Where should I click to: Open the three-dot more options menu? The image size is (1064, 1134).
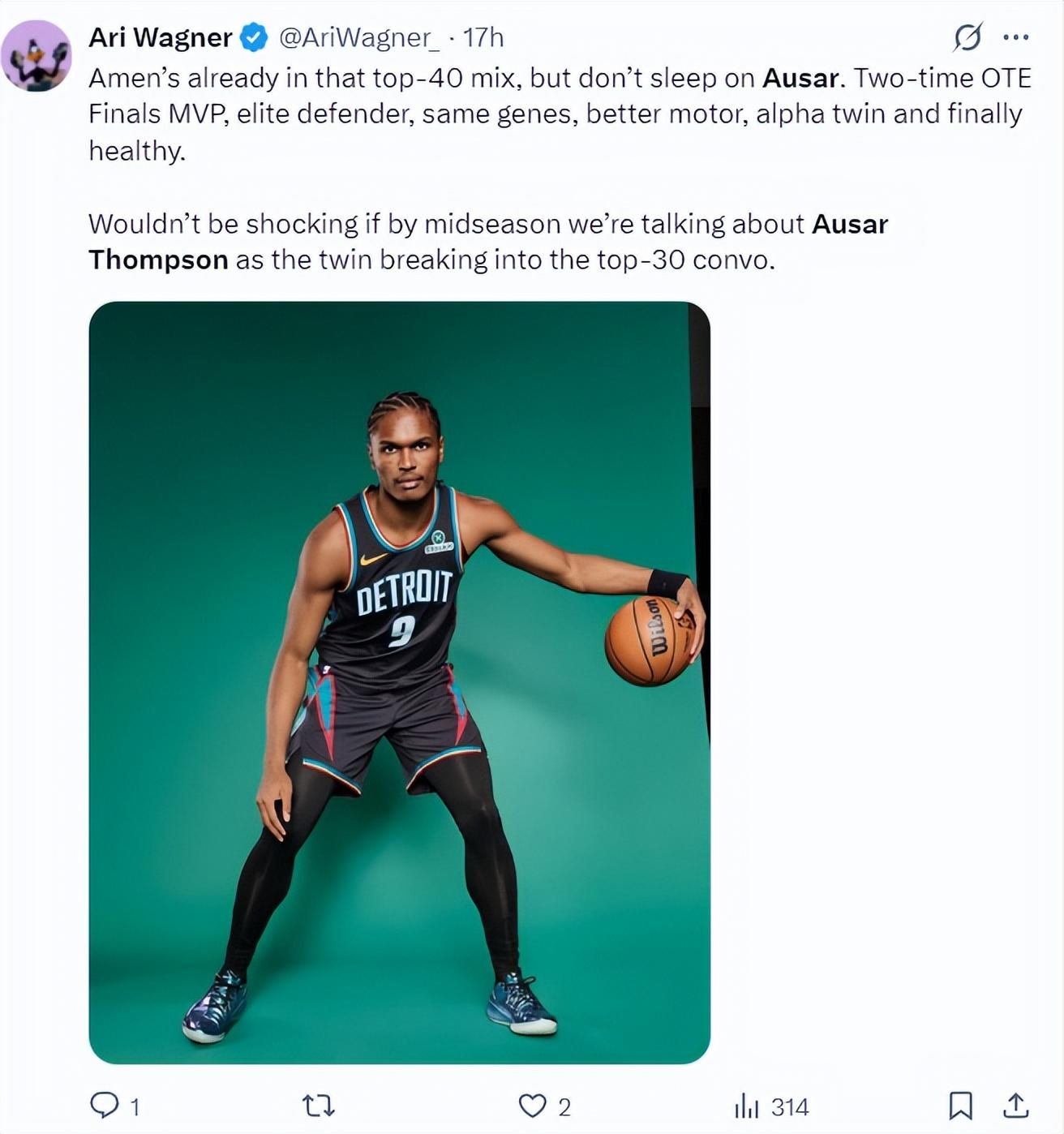[x=1015, y=37]
